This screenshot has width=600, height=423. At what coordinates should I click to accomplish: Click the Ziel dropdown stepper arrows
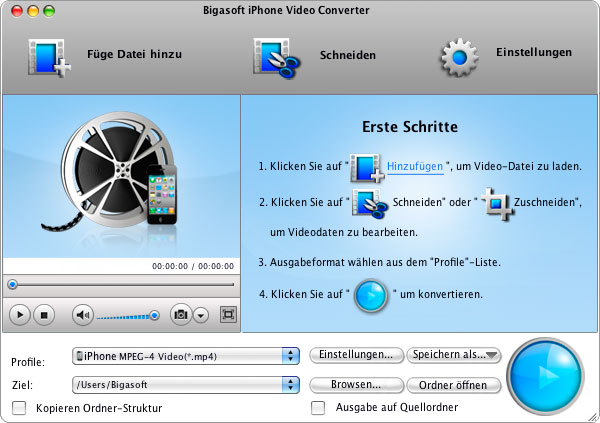(290, 385)
